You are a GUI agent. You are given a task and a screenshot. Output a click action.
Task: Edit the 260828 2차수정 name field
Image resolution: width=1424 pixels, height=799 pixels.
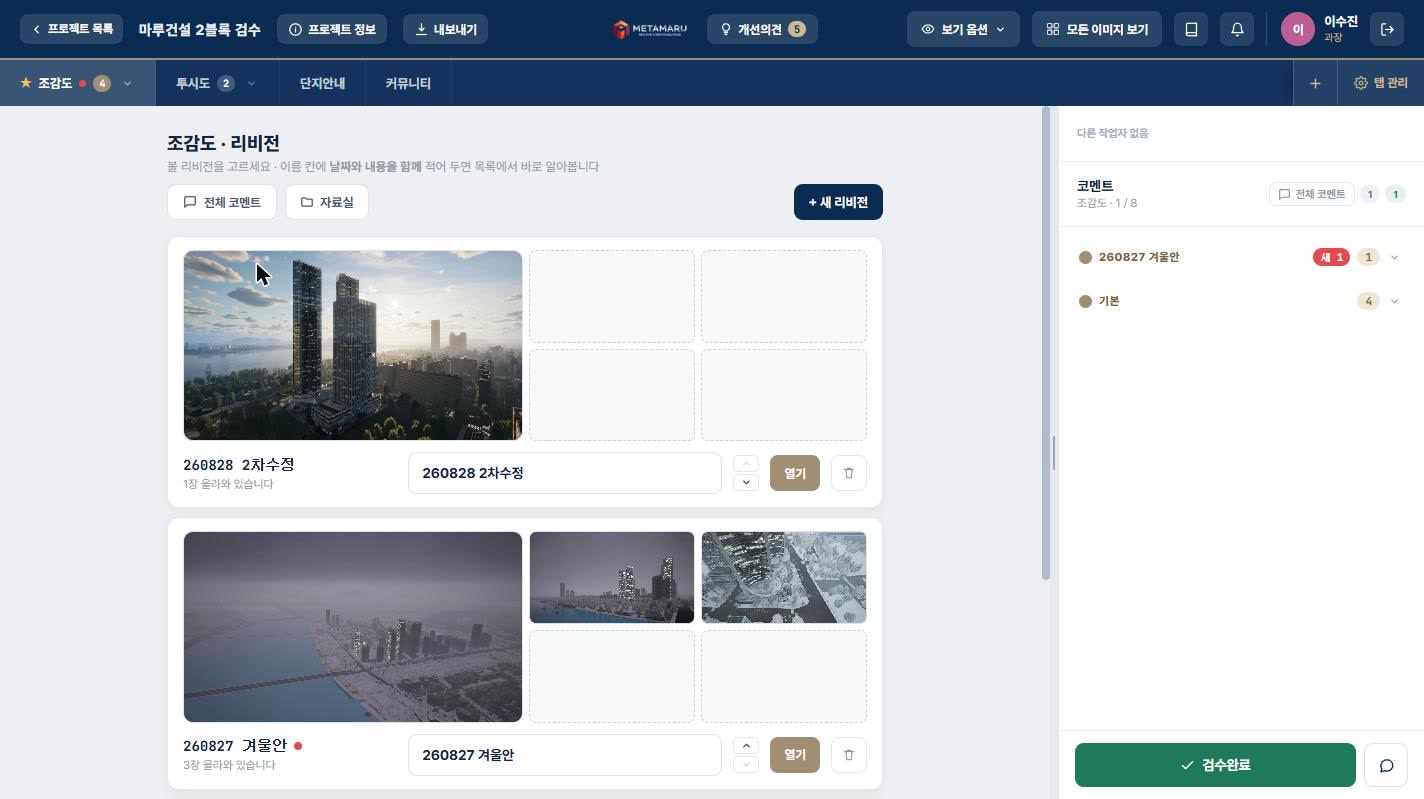tap(564, 473)
